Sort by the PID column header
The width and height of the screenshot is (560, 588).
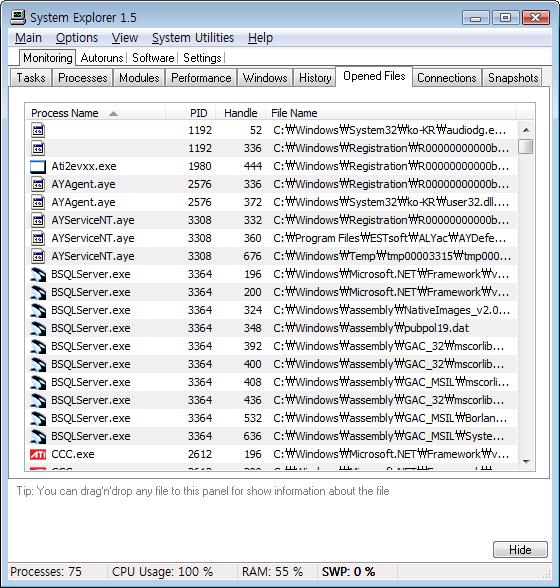click(191, 113)
